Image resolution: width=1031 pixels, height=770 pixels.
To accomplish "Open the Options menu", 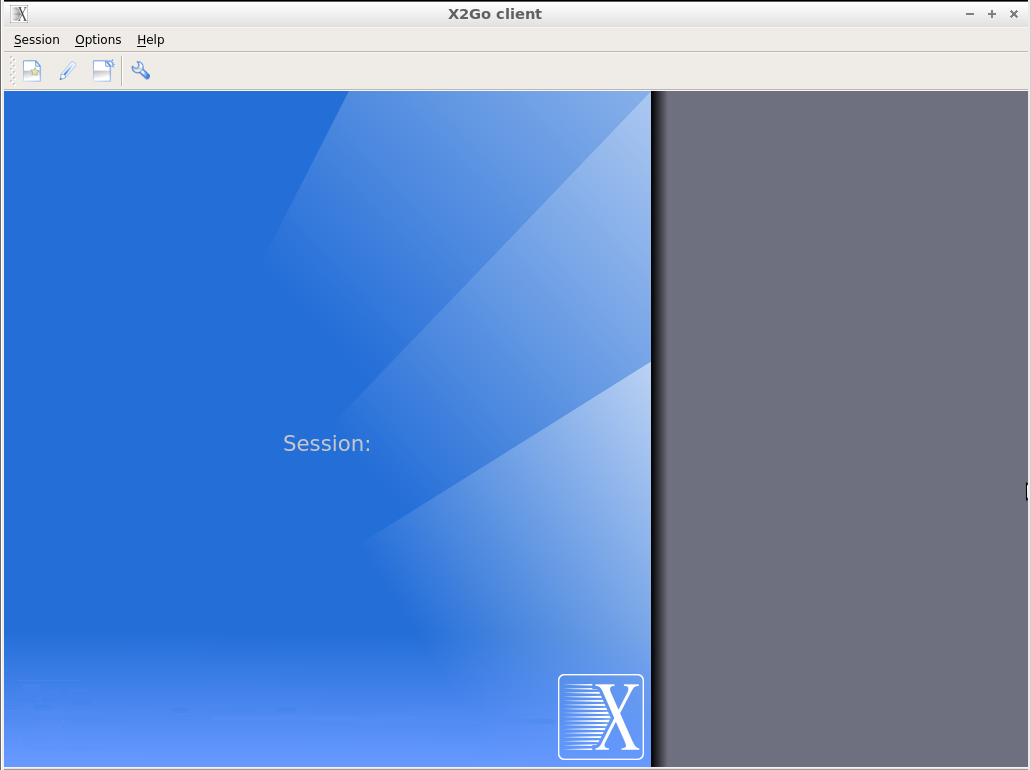I will point(98,40).
